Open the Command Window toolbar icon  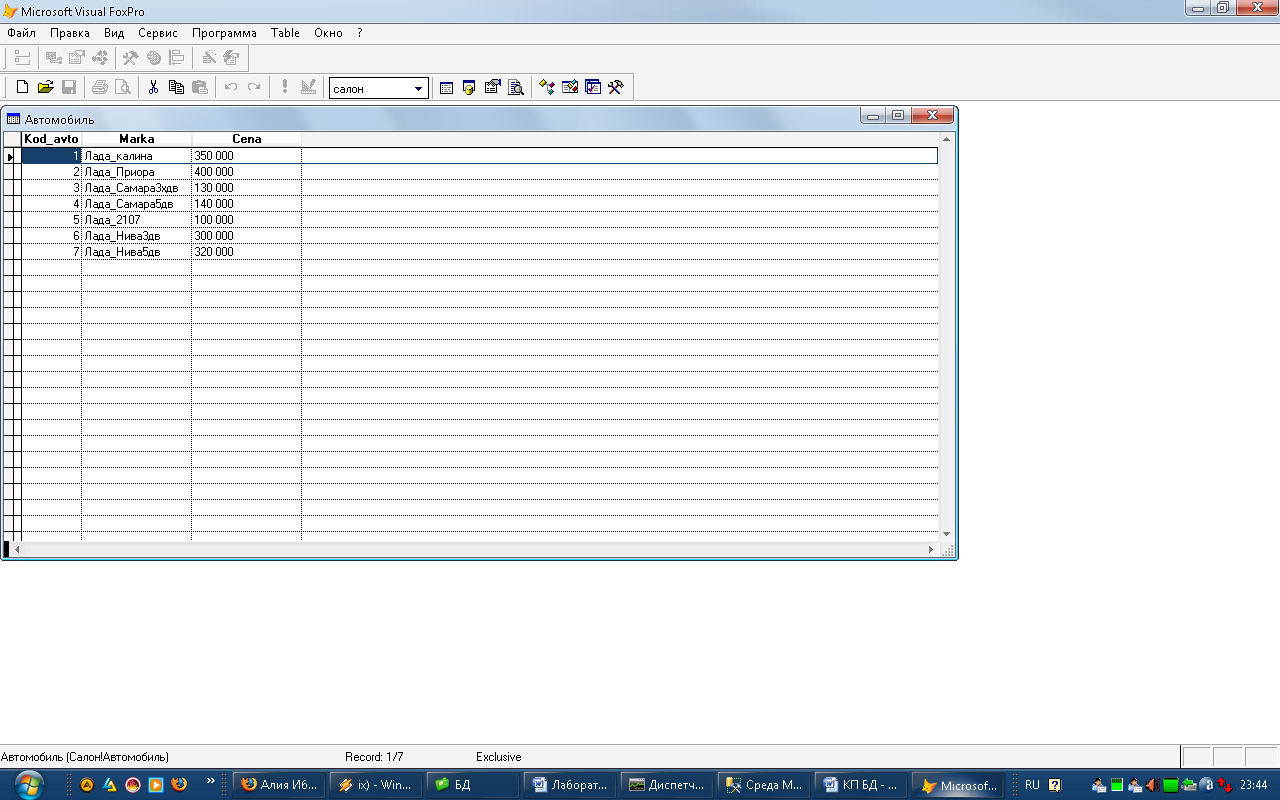click(x=446, y=88)
